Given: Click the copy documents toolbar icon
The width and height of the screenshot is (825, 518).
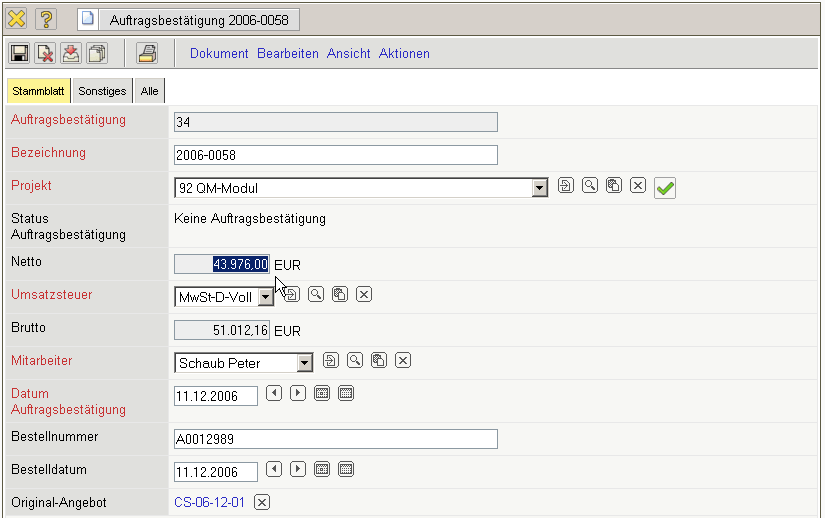Looking at the screenshot, I should [97, 53].
